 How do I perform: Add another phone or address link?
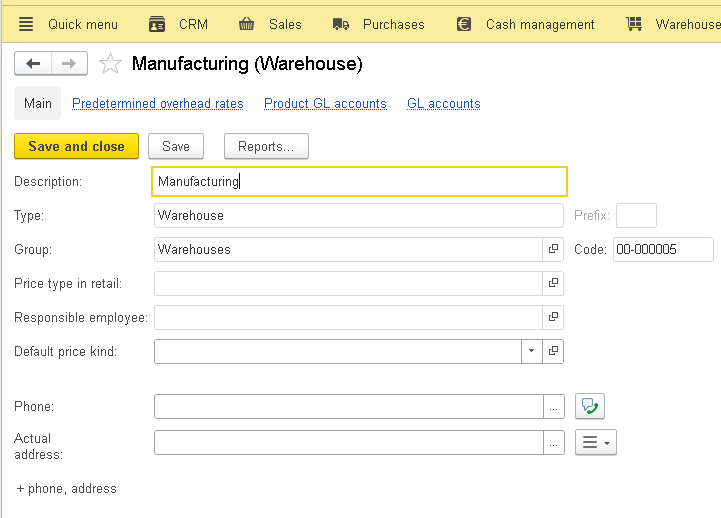click(x=66, y=489)
